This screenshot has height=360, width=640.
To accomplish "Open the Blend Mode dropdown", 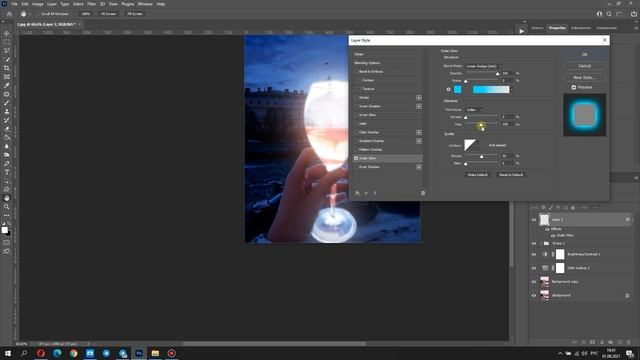I will pyautogui.click(x=484, y=66).
